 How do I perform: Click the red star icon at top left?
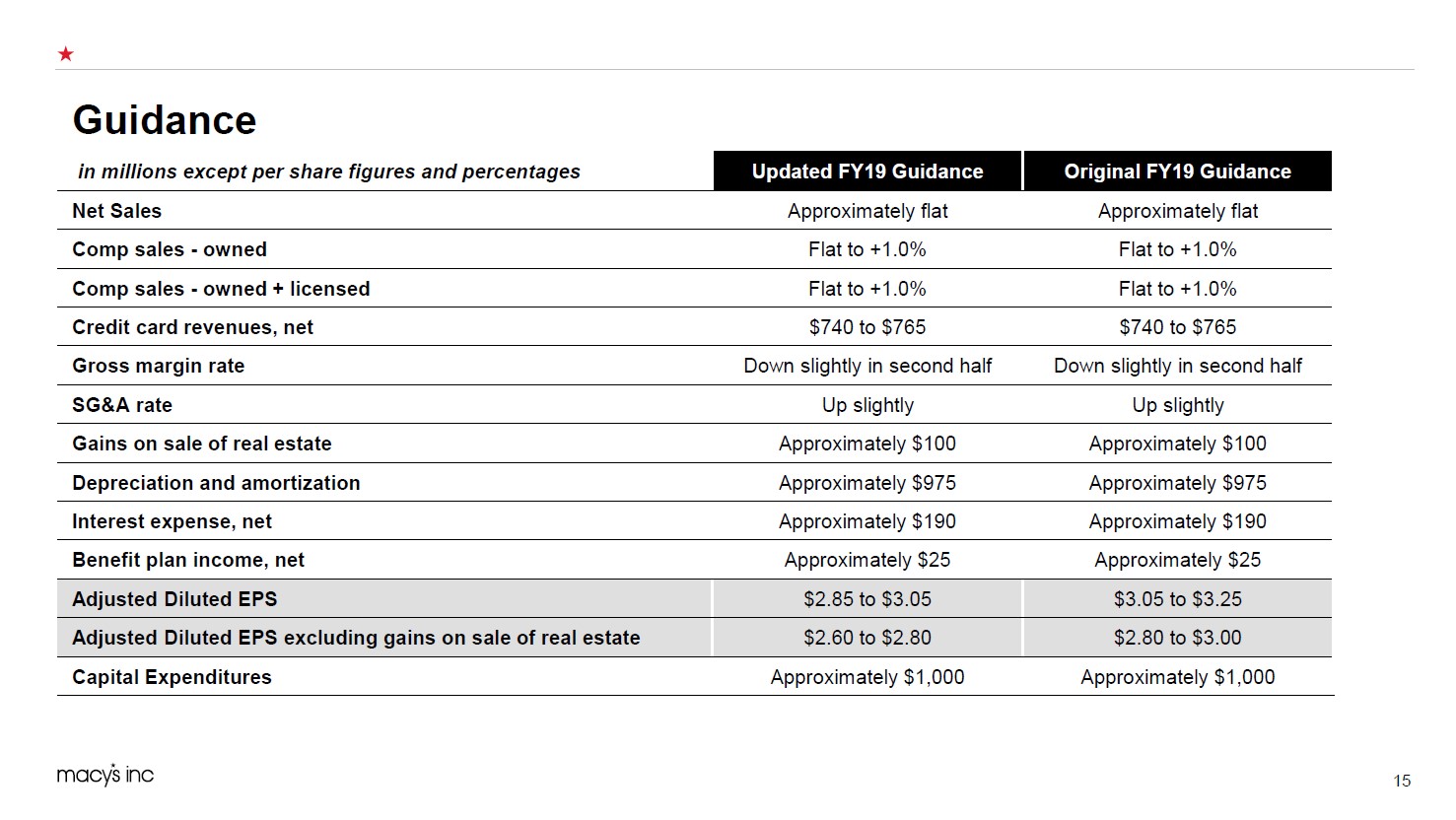[66, 54]
